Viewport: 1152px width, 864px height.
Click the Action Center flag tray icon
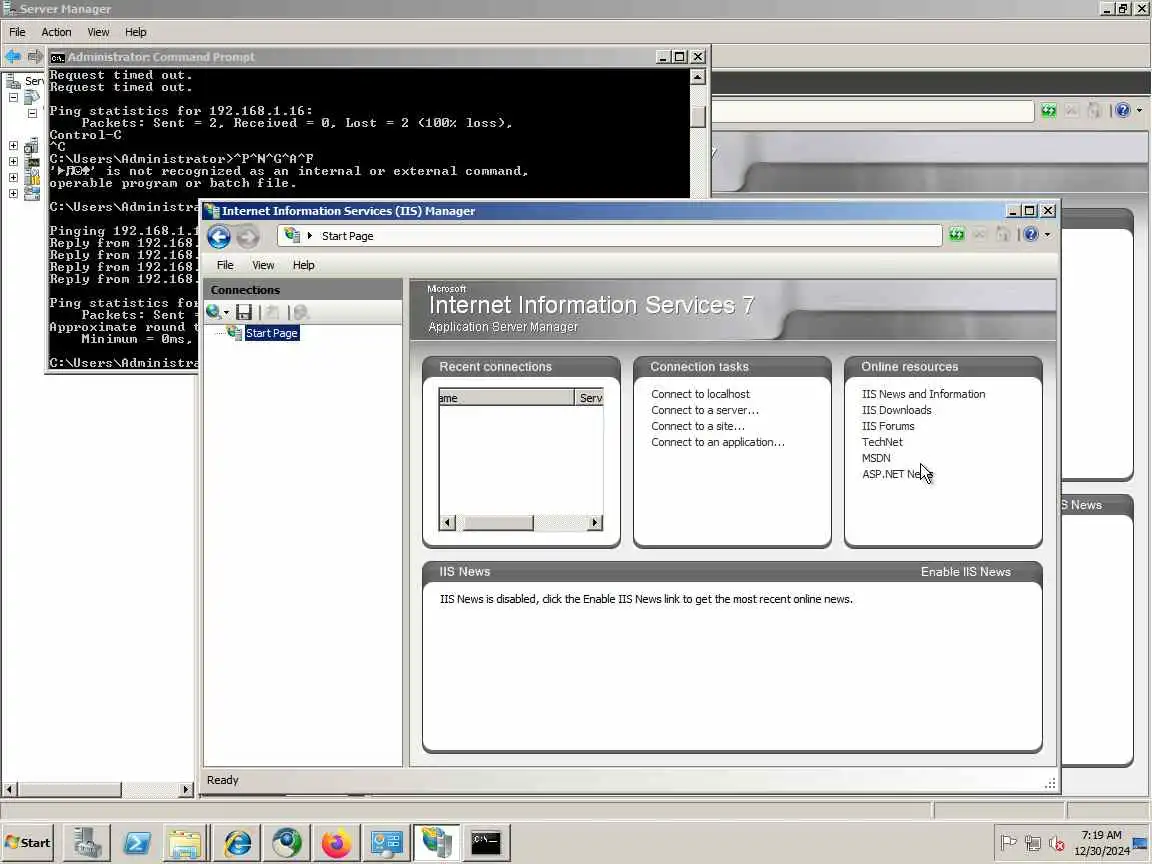[x=1009, y=843]
